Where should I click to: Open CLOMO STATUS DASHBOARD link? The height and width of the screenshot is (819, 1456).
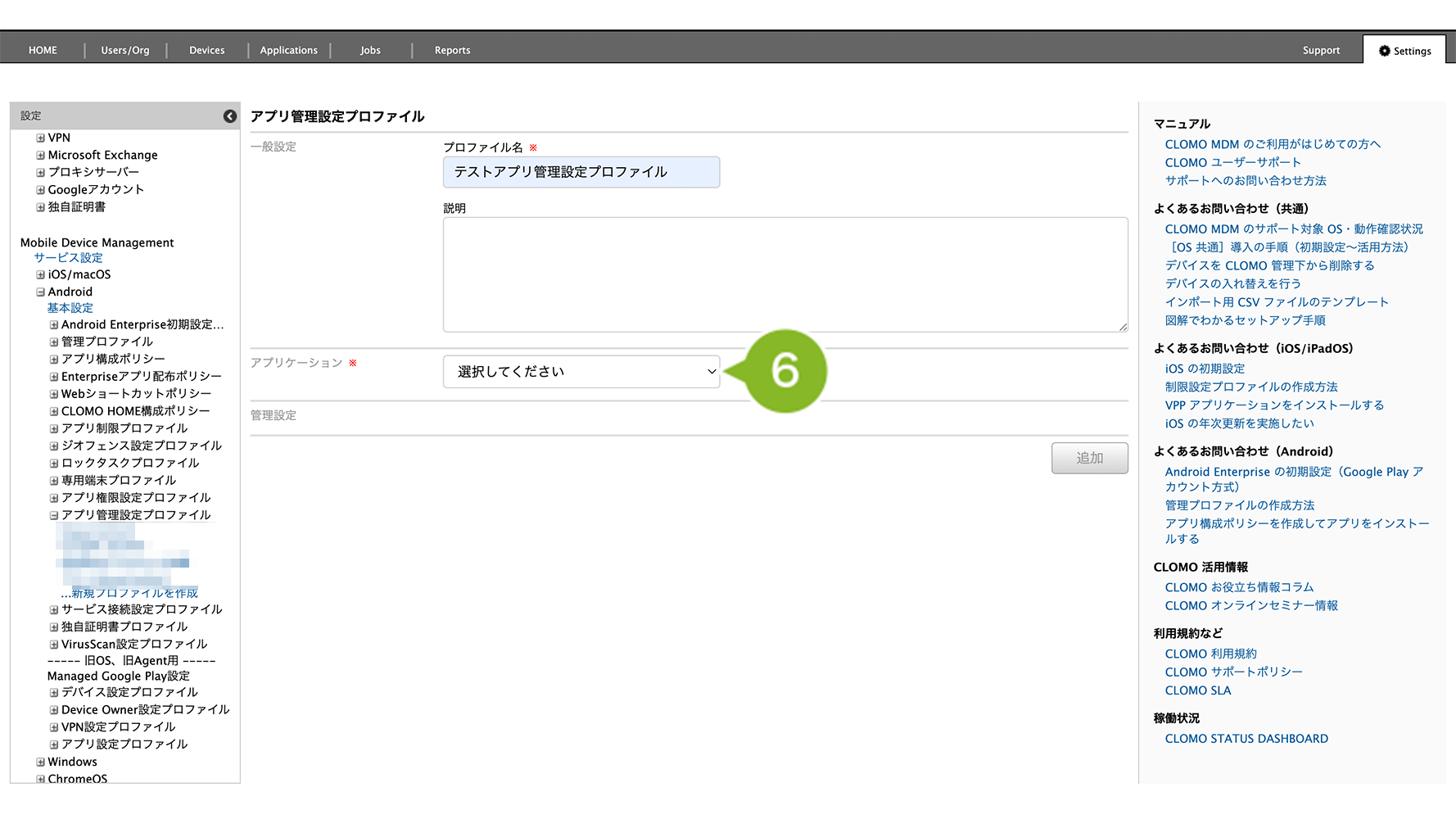click(1246, 739)
